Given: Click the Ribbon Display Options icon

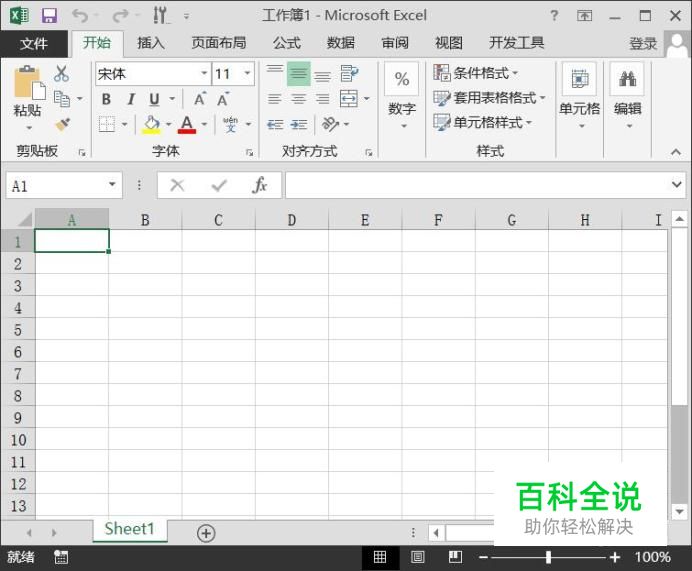Looking at the screenshot, I should pyautogui.click(x=584, y=16).
